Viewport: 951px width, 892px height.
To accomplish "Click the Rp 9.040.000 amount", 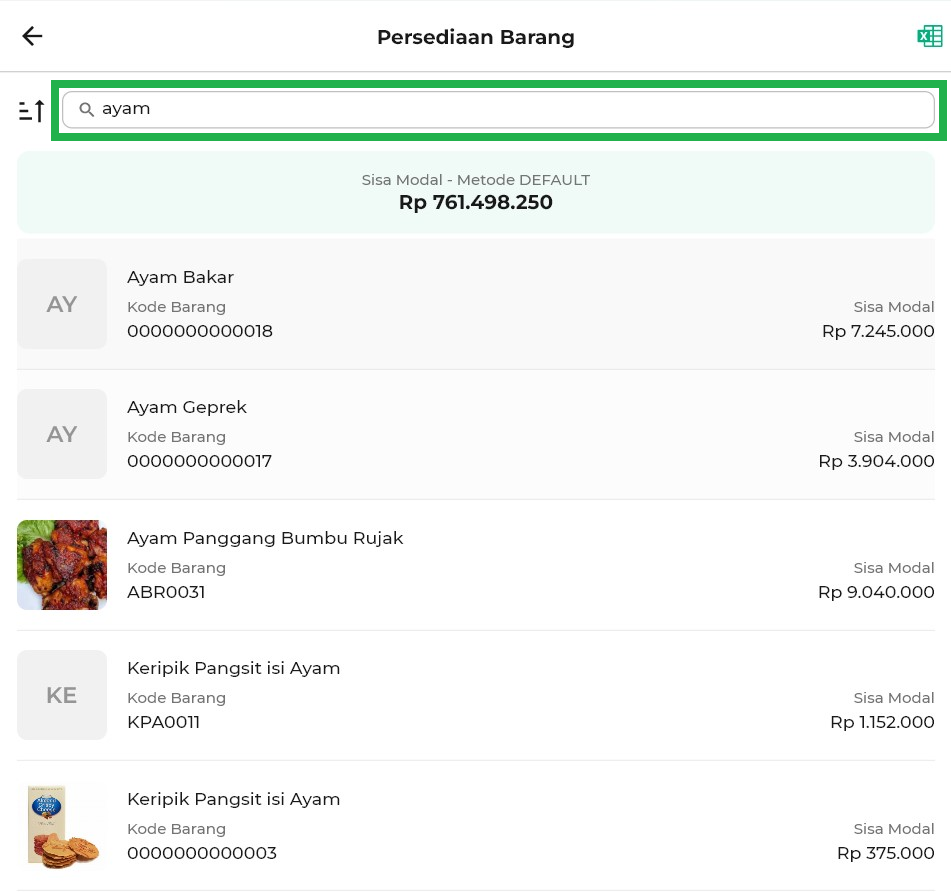I will coord(876,592).
